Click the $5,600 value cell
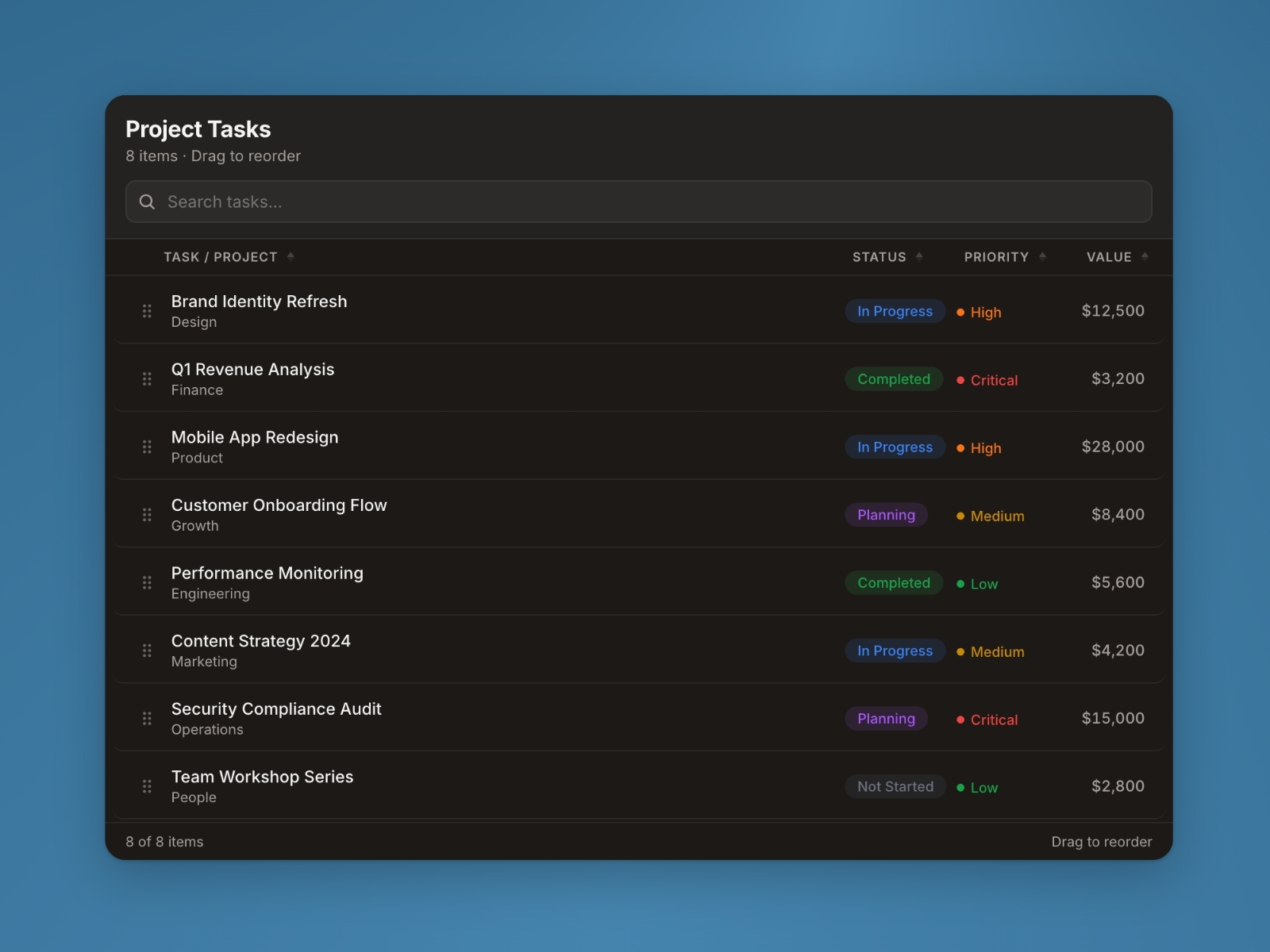The image size is (1270, 952). pyautogui.click(x=1118, y=582)
